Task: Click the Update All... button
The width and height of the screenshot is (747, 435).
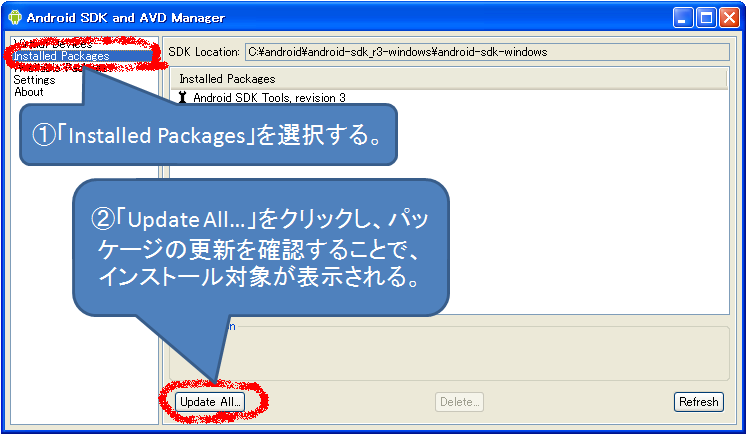Action: (210, 402)
